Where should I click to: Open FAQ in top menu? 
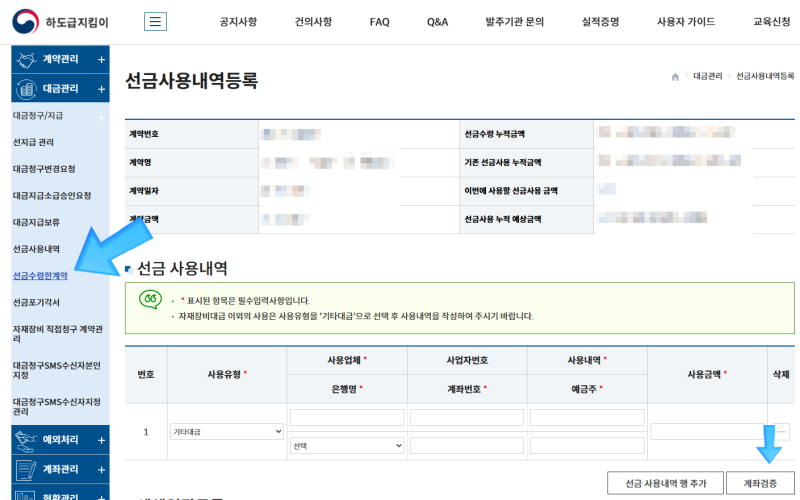tap(380, 22)
